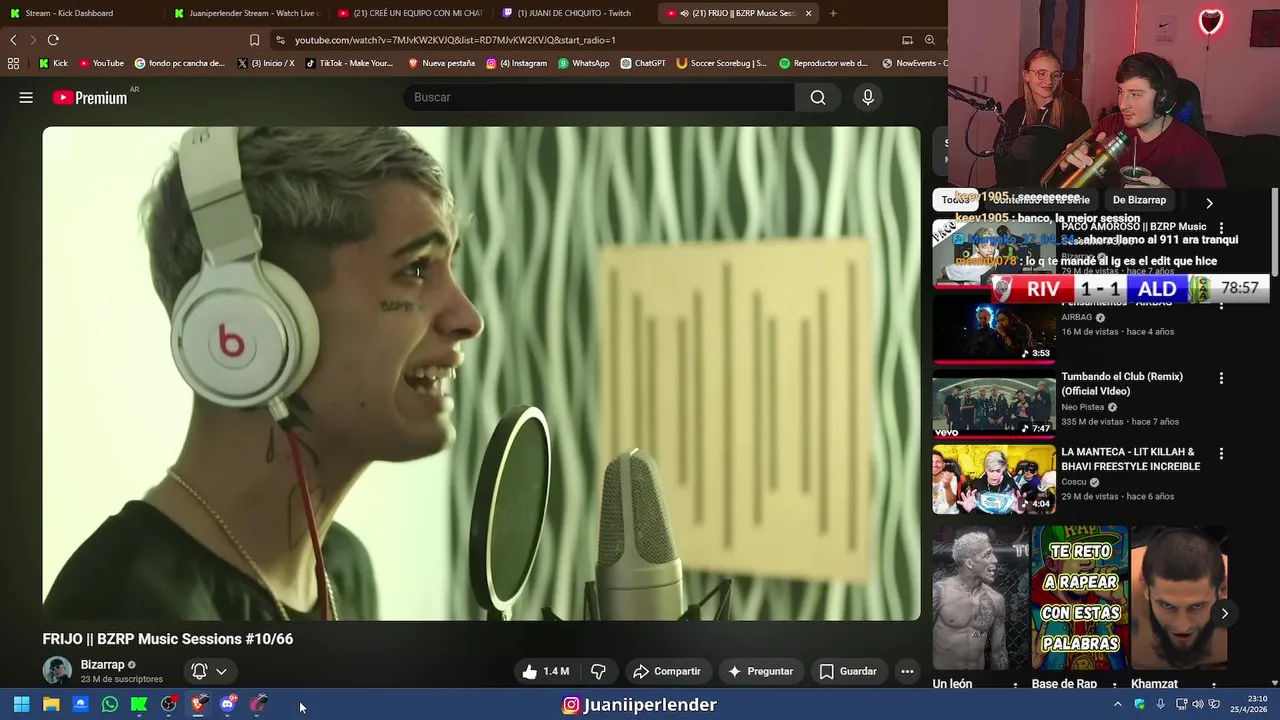Open the YouTube bookmark
This screenshot has height=720, width=1280.
coord(100,63)
